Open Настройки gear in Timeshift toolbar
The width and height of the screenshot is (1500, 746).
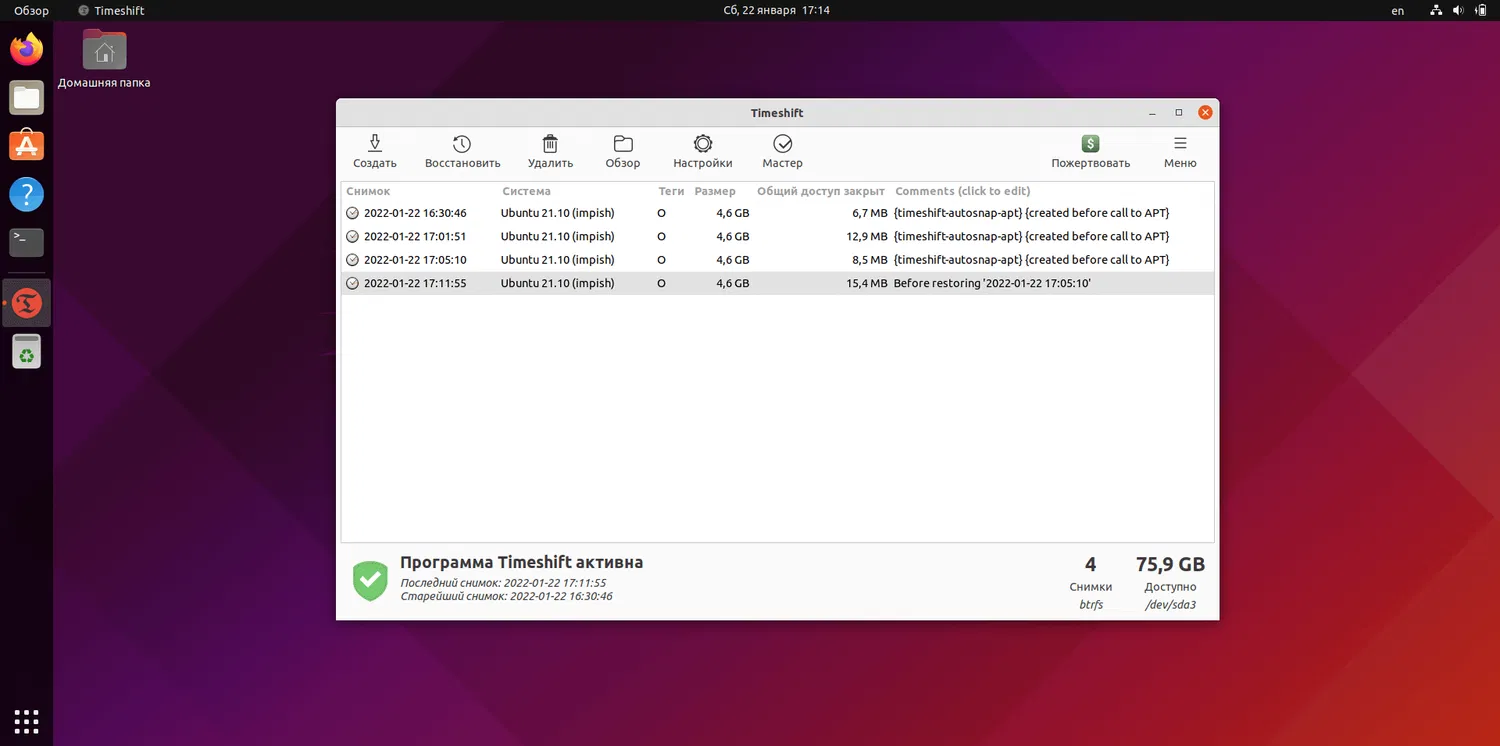(703, 152)
